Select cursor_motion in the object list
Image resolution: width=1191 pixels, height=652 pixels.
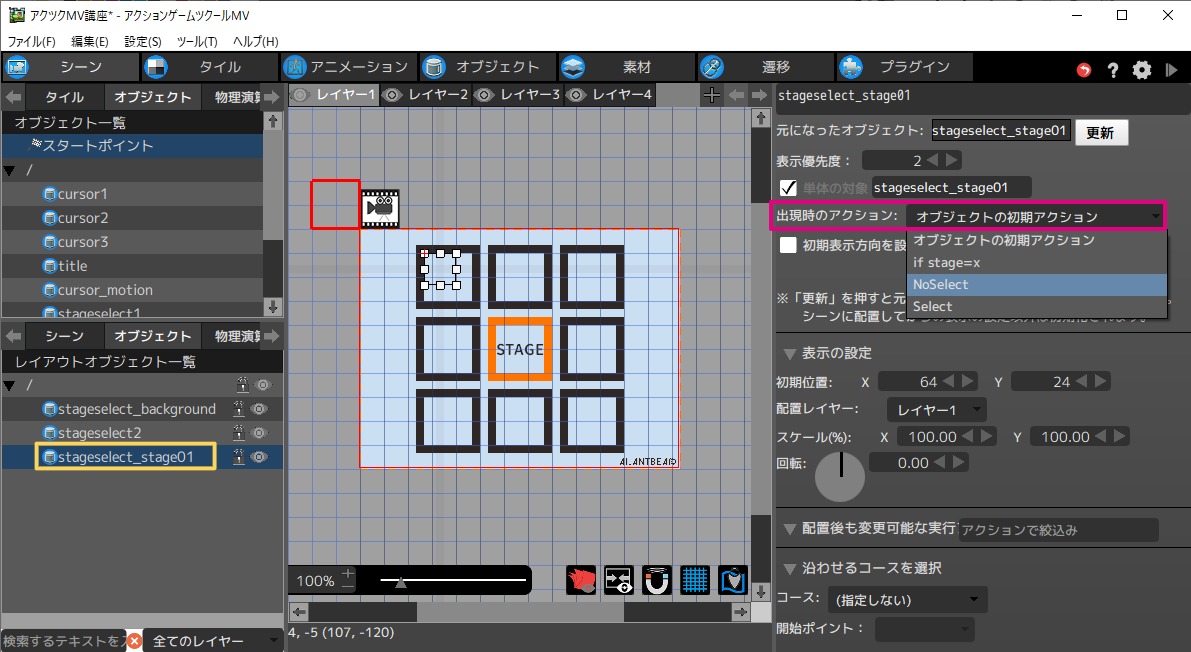(105, 290)
